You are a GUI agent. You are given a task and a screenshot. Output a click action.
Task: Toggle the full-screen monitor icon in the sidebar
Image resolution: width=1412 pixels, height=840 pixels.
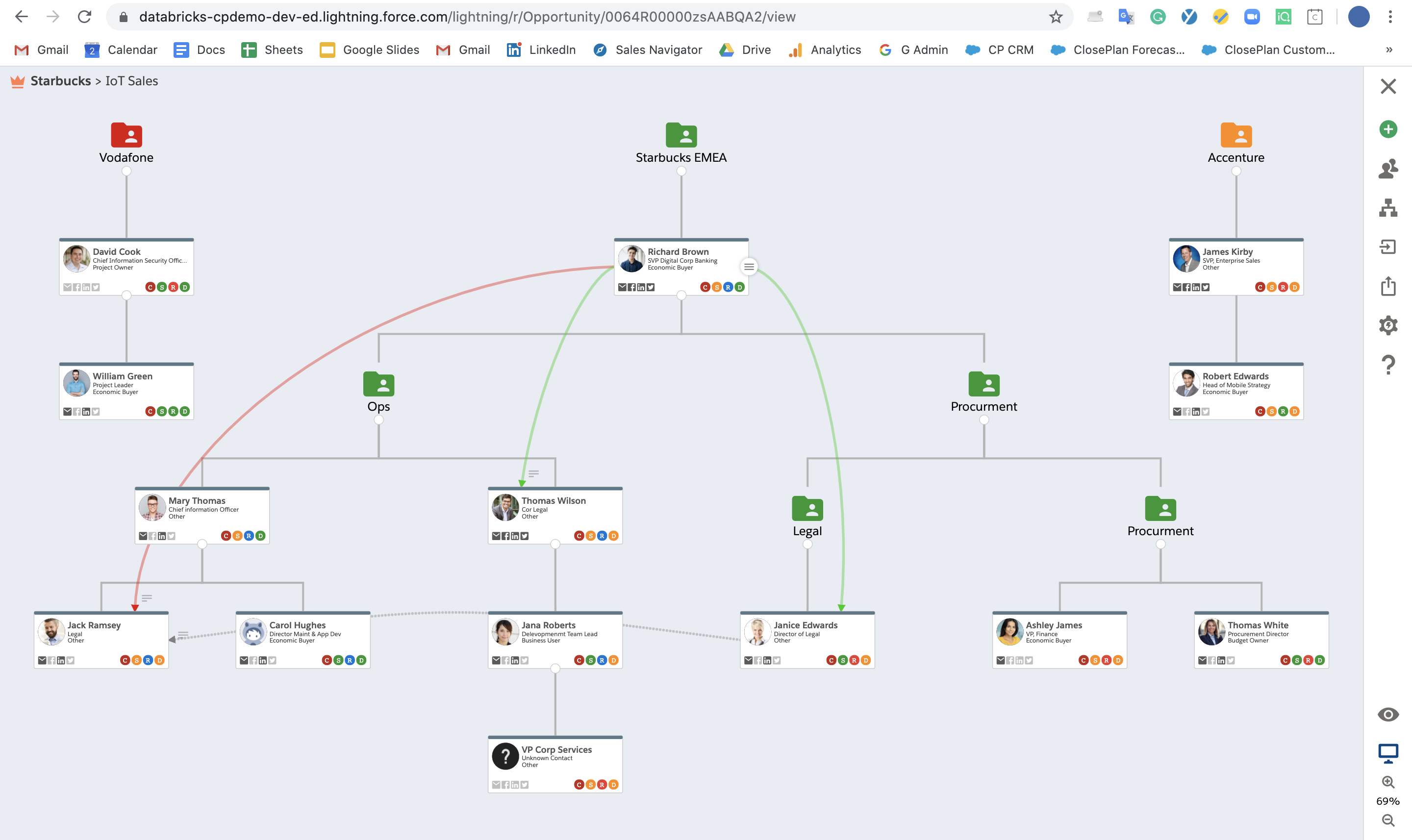1388,752
